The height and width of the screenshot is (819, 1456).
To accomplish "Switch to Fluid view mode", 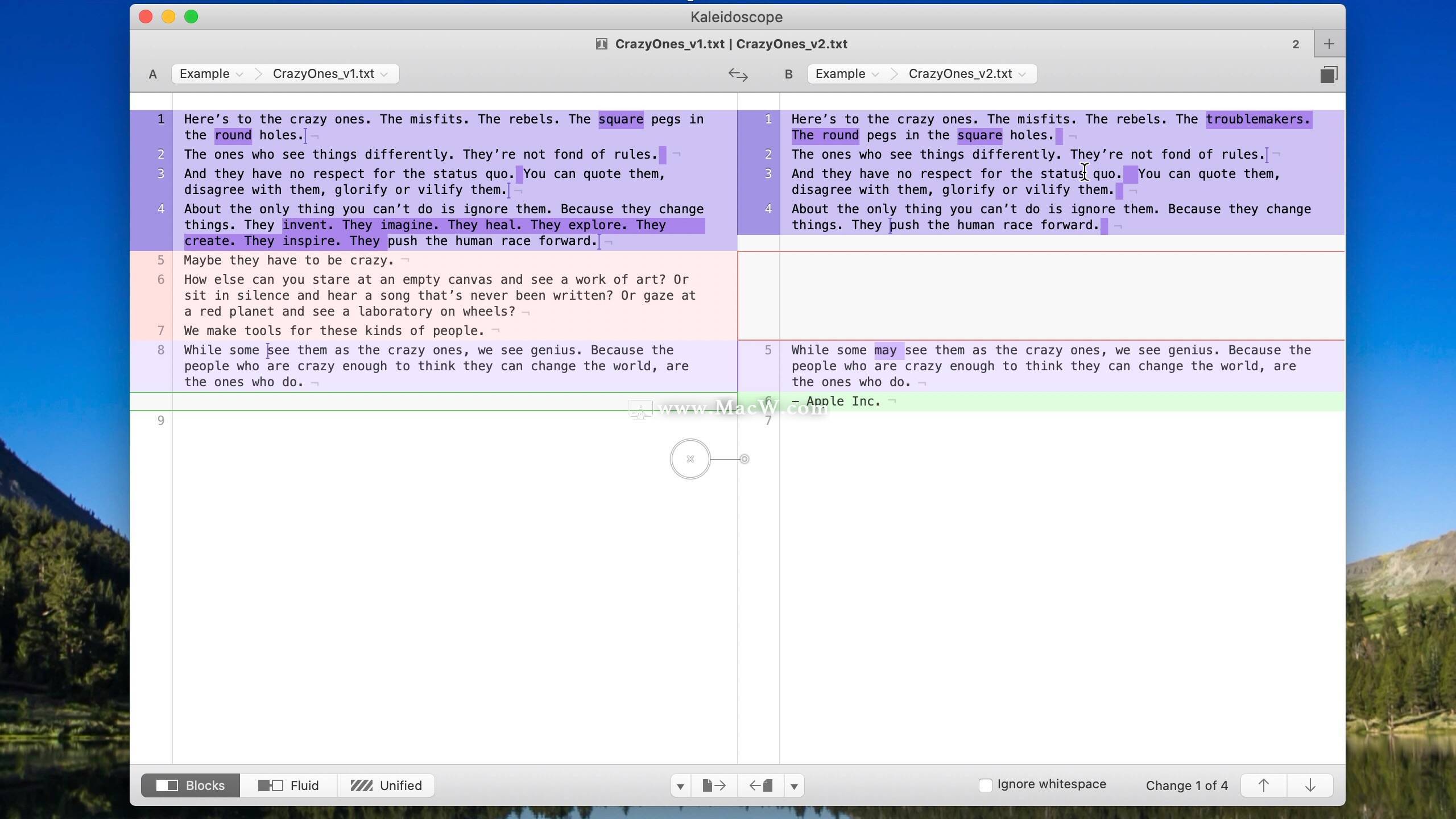I will (x=288, y=785).
